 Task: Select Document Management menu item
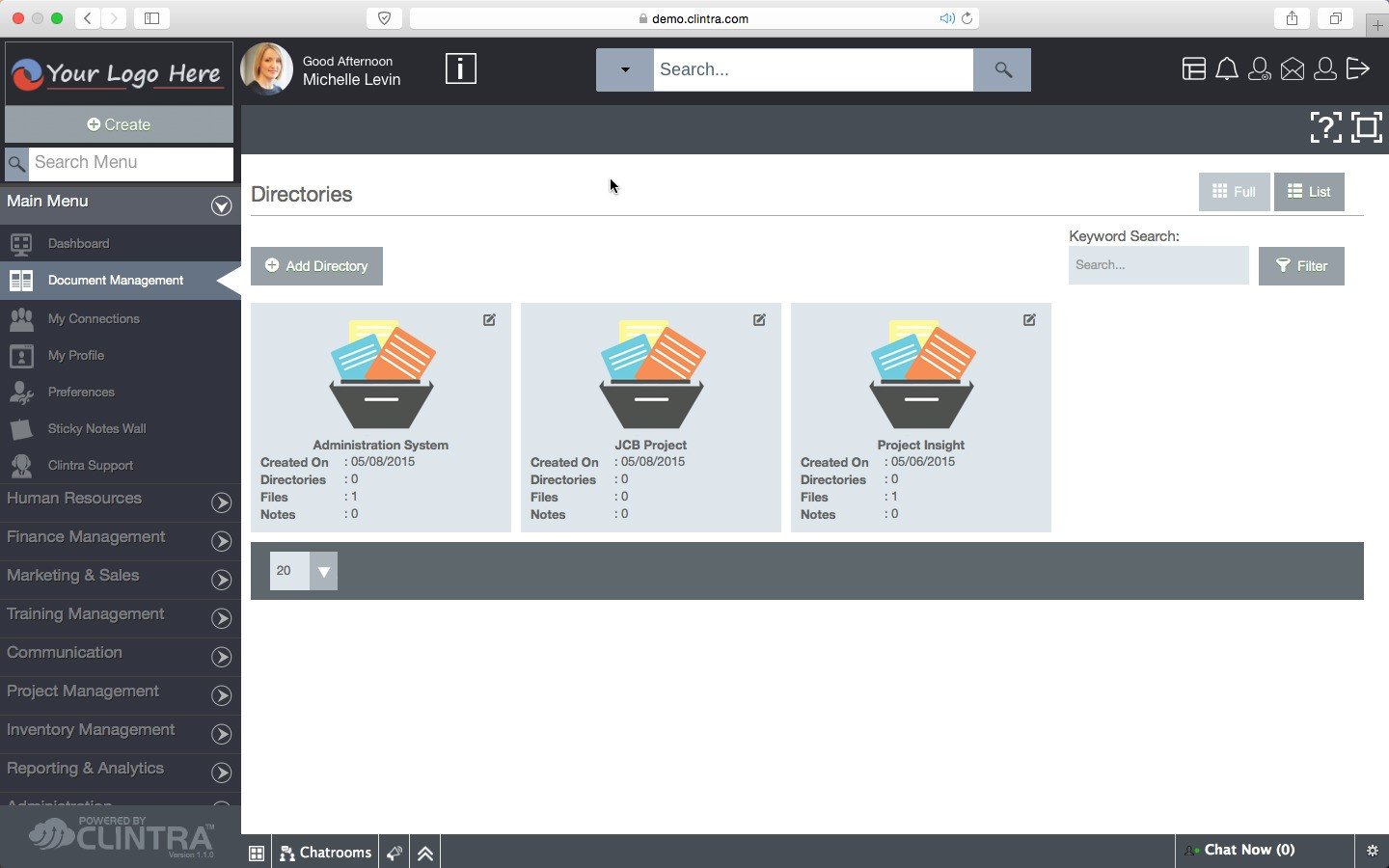tap(121, 281)
